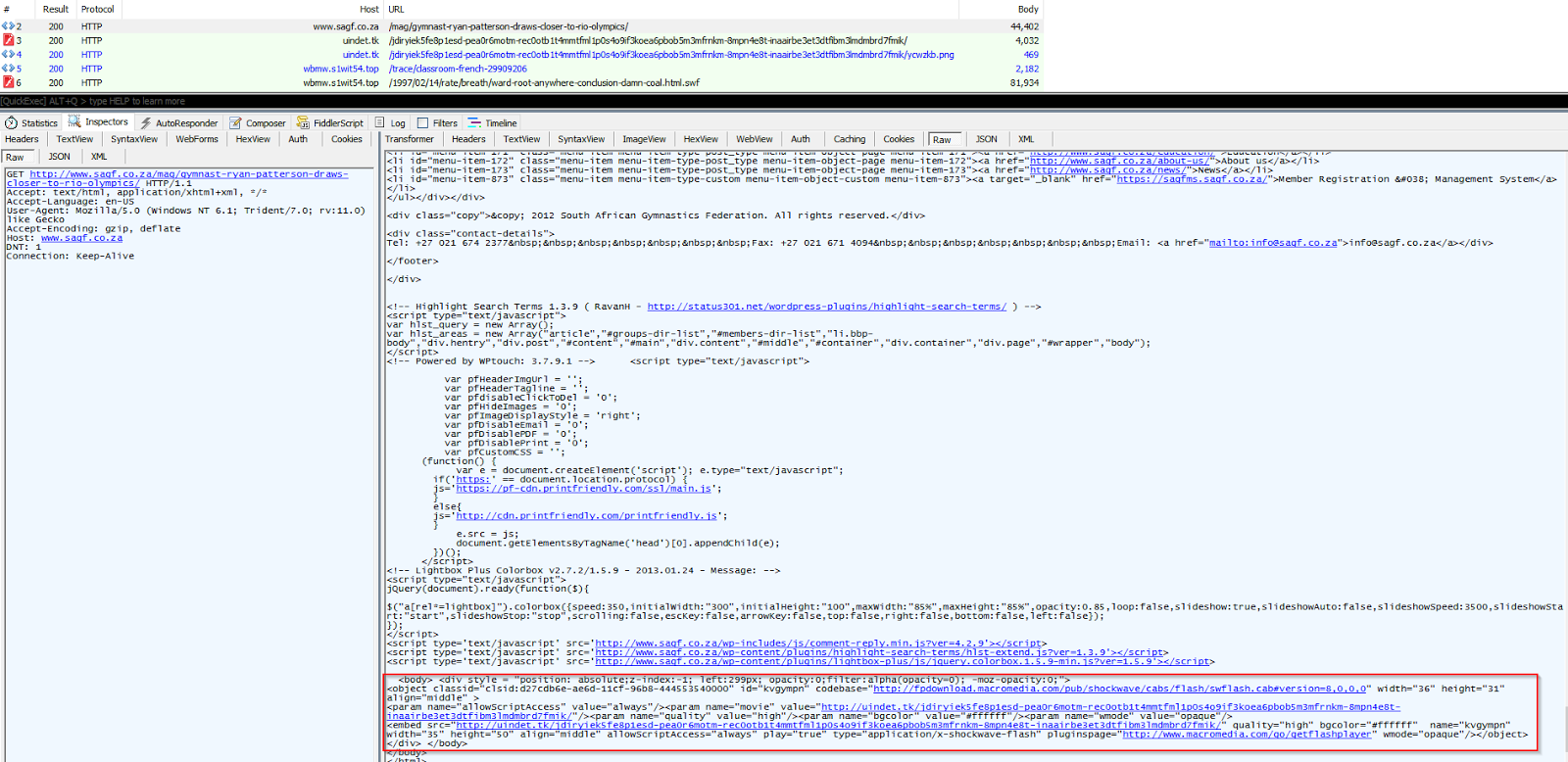Sort sessions by the Host column header
The width and height of the screenshot is (1568, 762).
coord(368,9)
